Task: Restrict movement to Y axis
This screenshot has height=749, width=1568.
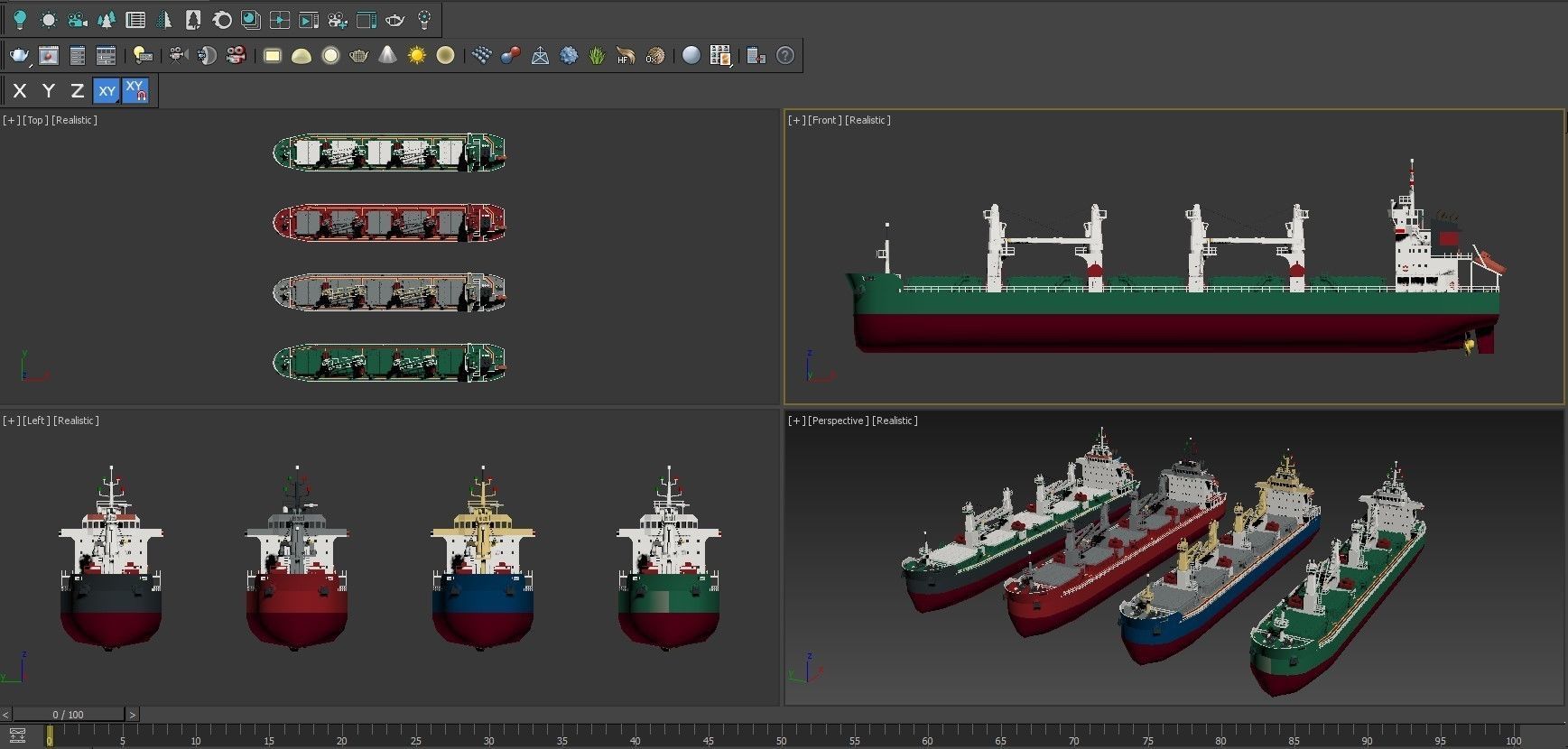Action: pos(49,90)
